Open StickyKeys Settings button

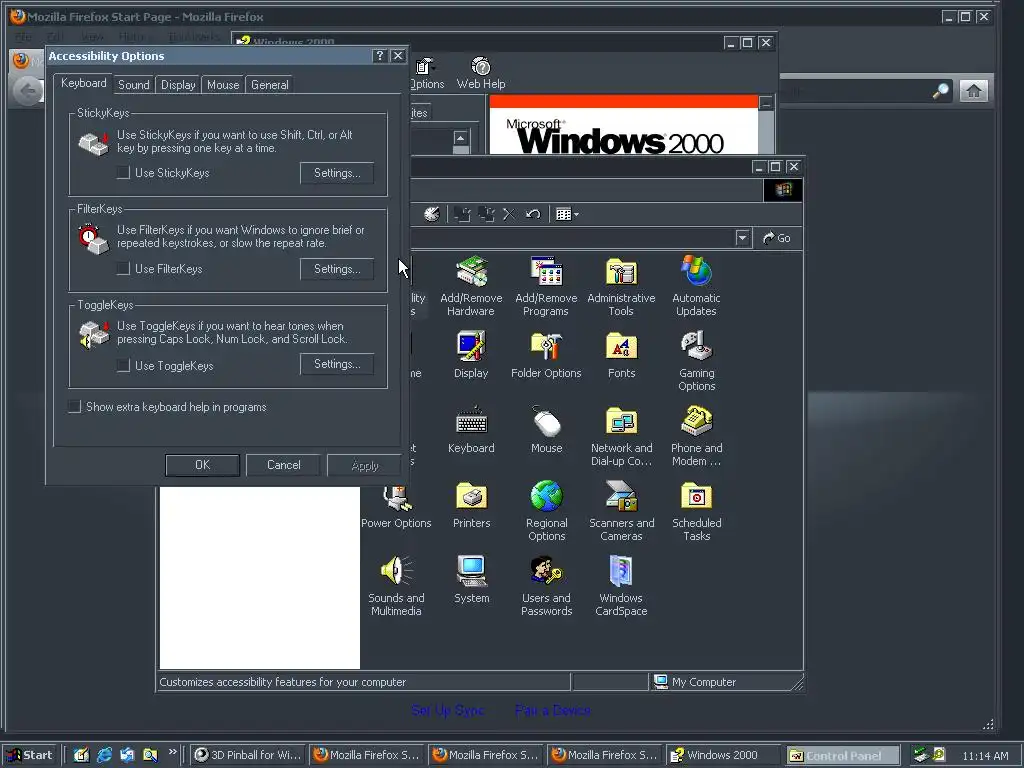pyautogui.click(x=337, y=173)
